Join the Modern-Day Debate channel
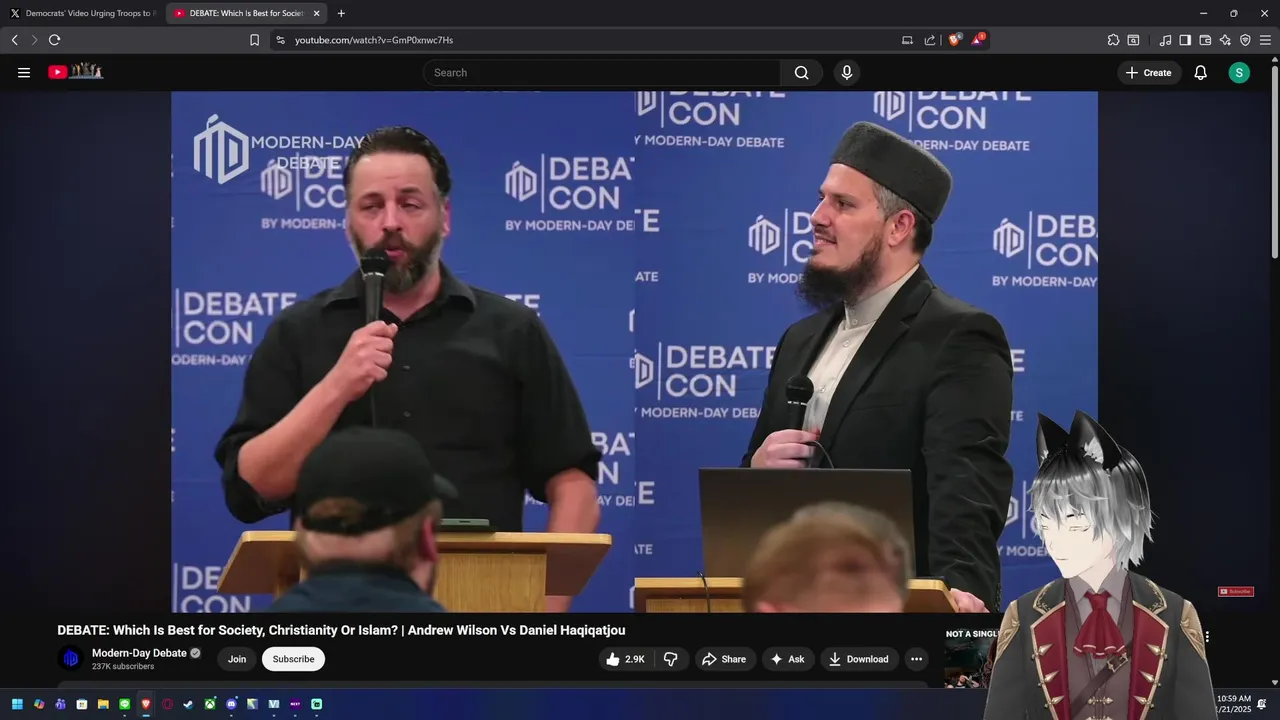This screenshot has width=1280, height=720. (x=237, y=659)
